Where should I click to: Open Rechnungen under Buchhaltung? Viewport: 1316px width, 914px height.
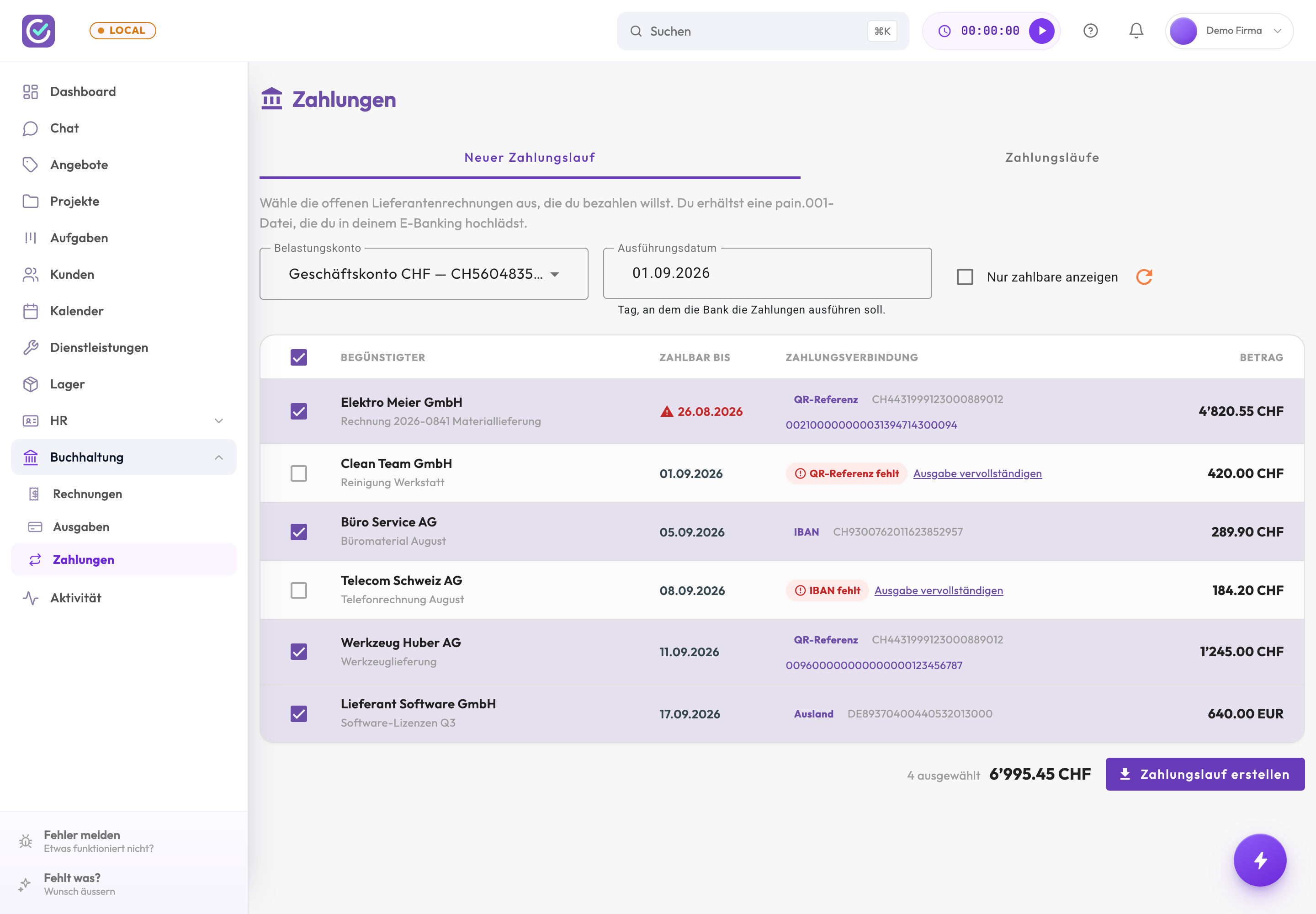point(124,494)
